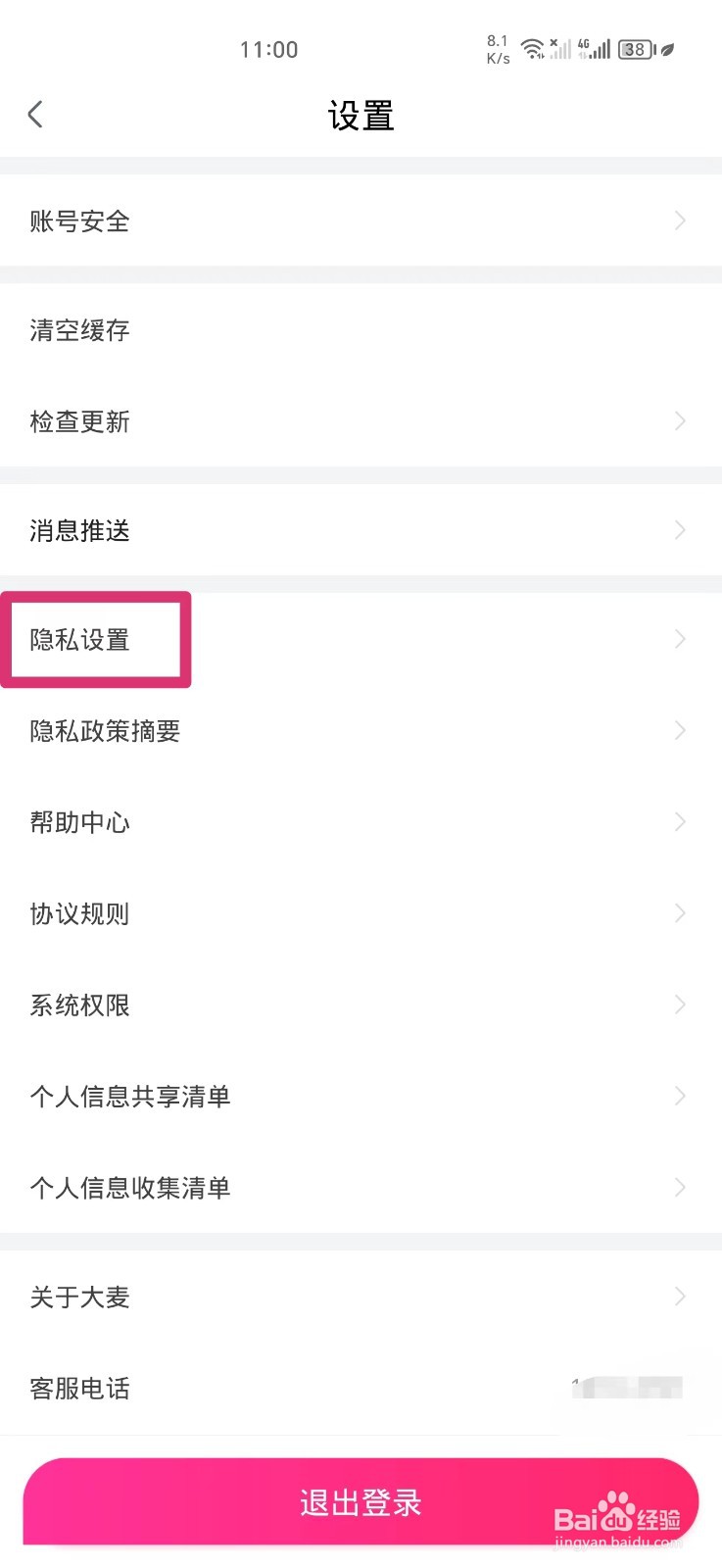This screenshot has height=1568, width=722.
Task: Open 关于大麦 about page
Action: [80, 1297]
